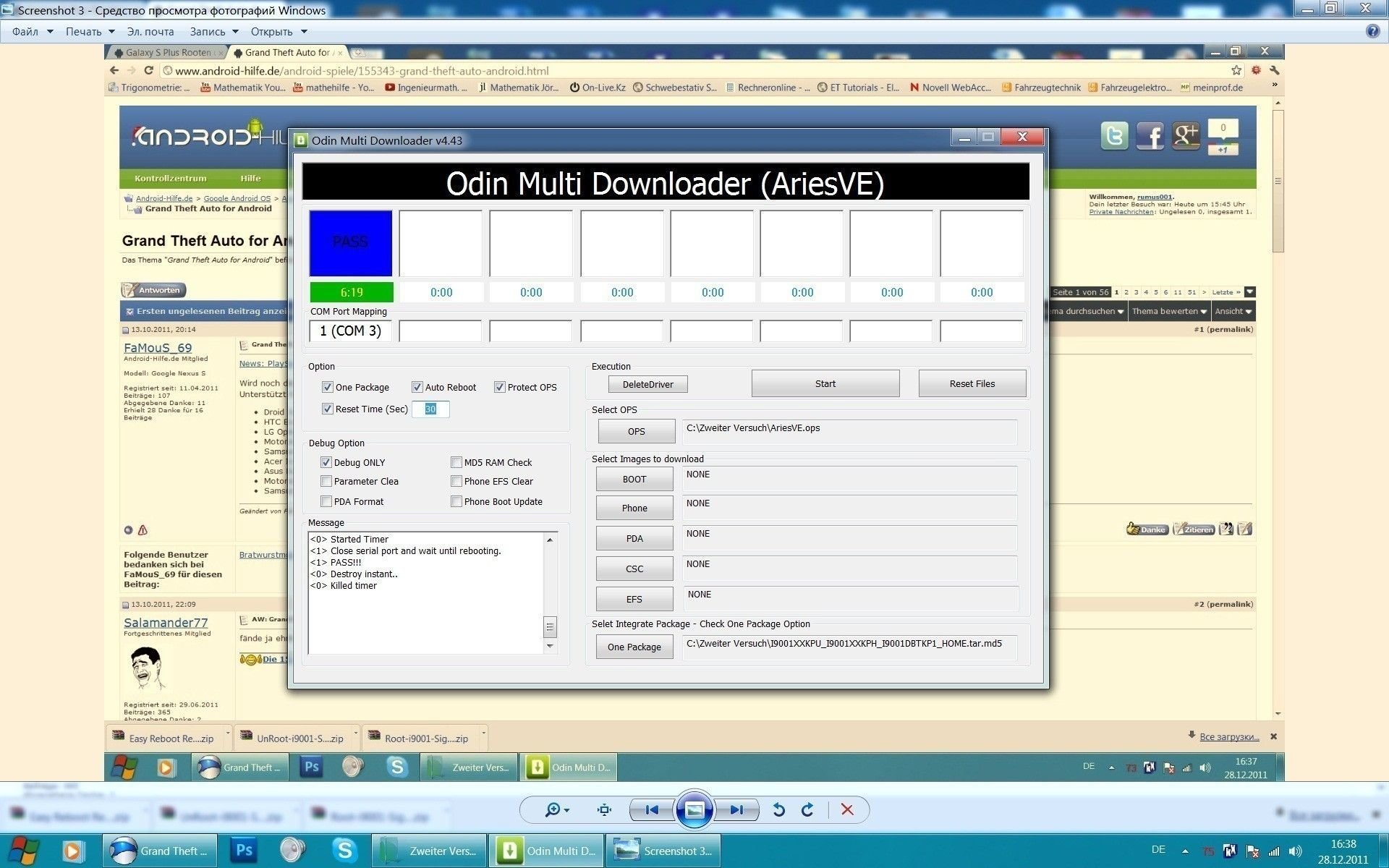
Task: Open Windows Media Player taskbar icon
Action: tap(72, 851)
